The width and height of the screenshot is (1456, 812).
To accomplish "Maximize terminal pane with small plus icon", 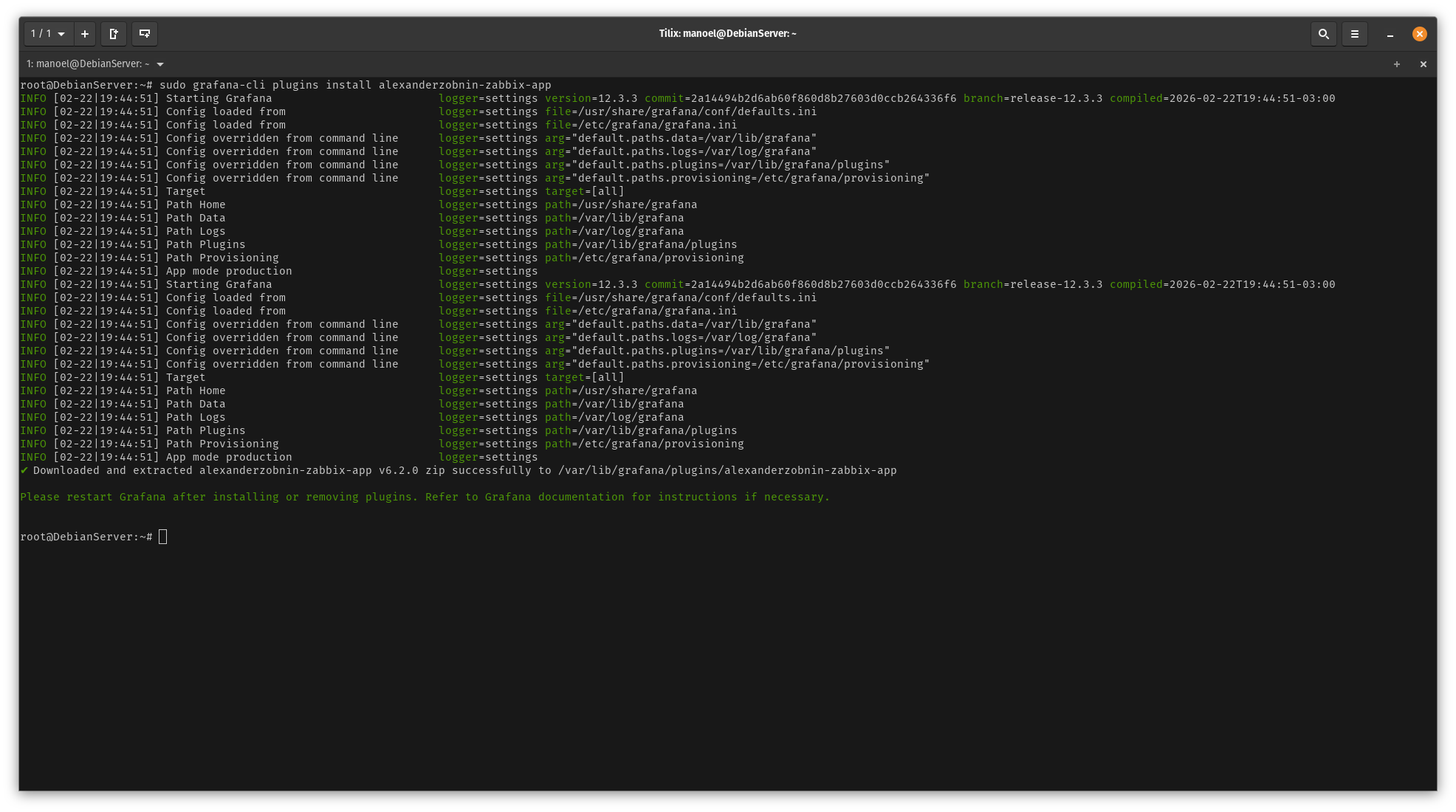I will pos(1396,64).
